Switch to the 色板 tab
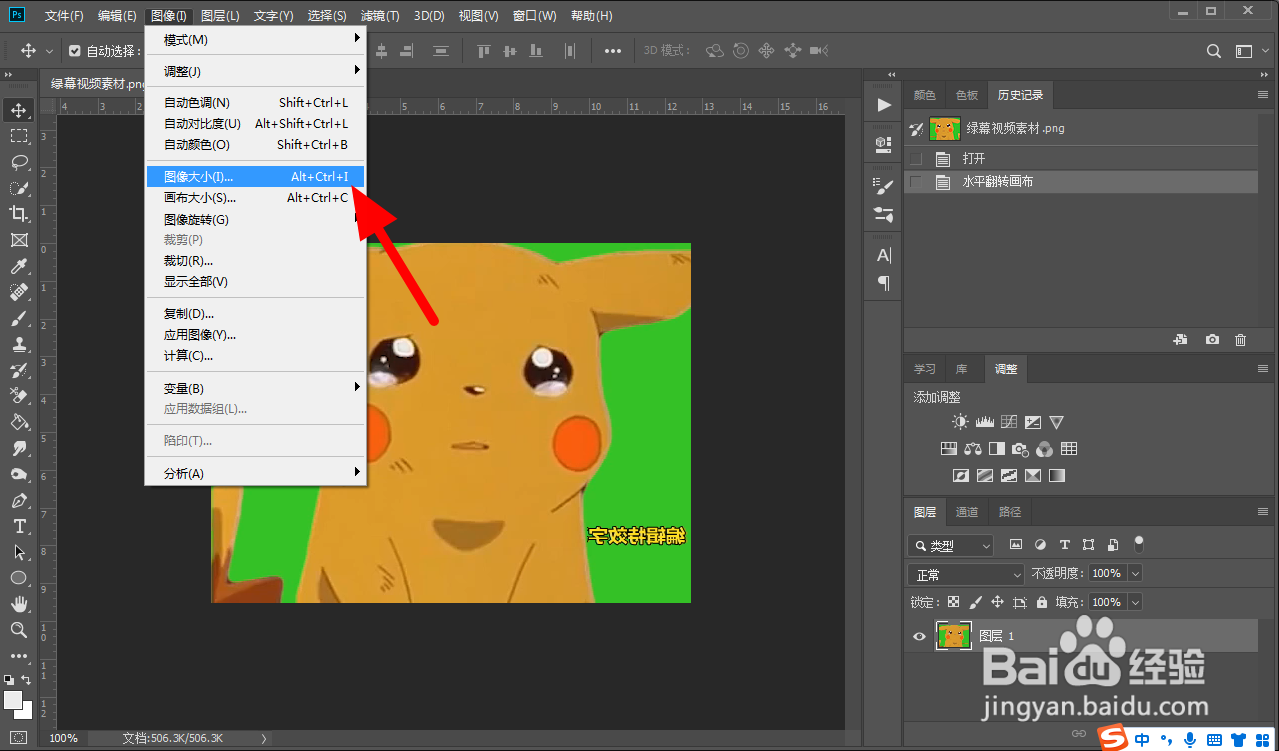Screen dimensions: 1279x751 [967, 95]
